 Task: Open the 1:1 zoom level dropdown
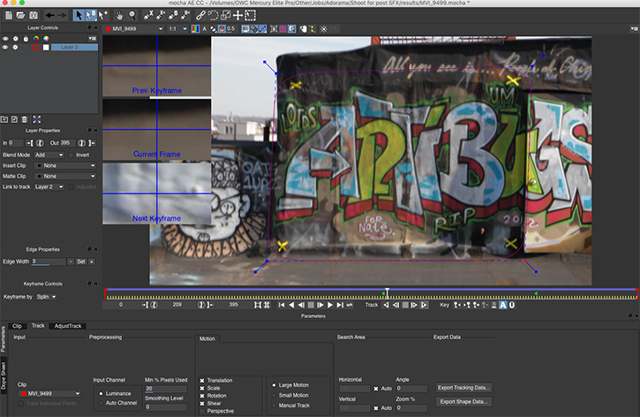click(178, 29)
